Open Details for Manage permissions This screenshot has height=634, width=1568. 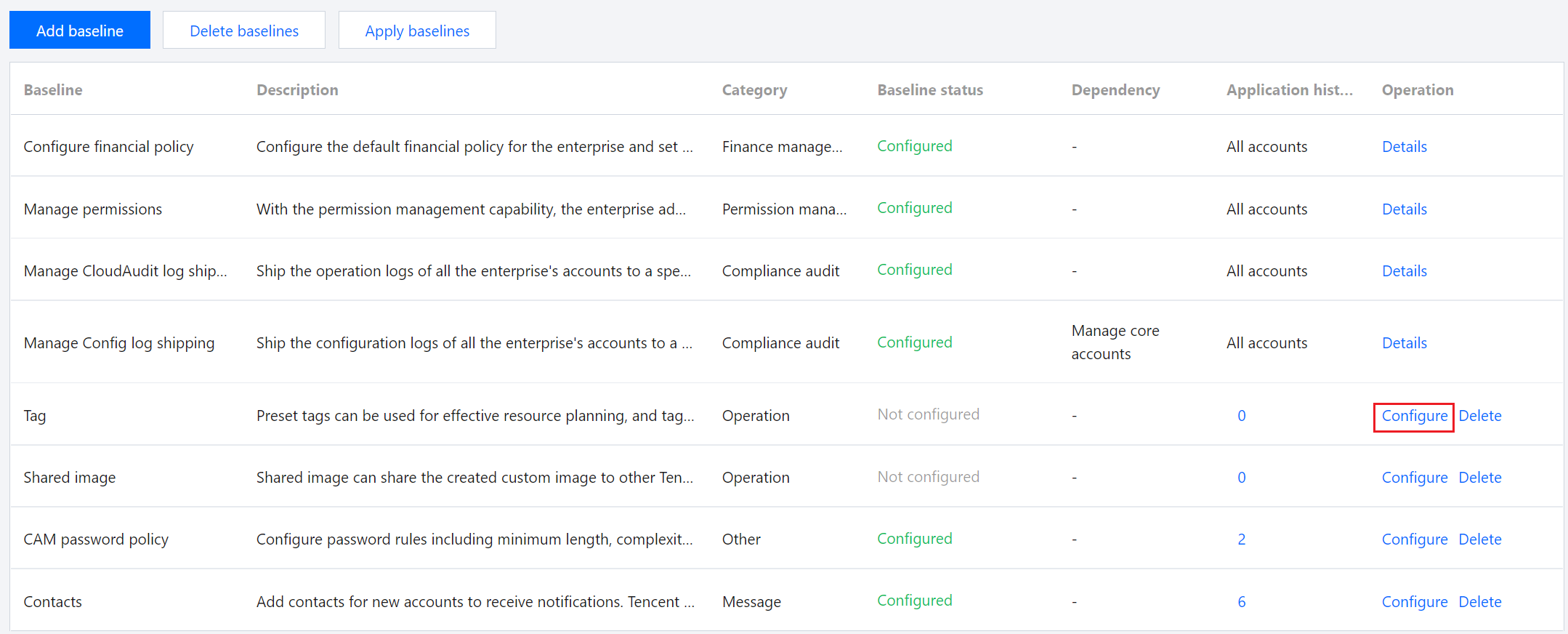(1404, 209)
